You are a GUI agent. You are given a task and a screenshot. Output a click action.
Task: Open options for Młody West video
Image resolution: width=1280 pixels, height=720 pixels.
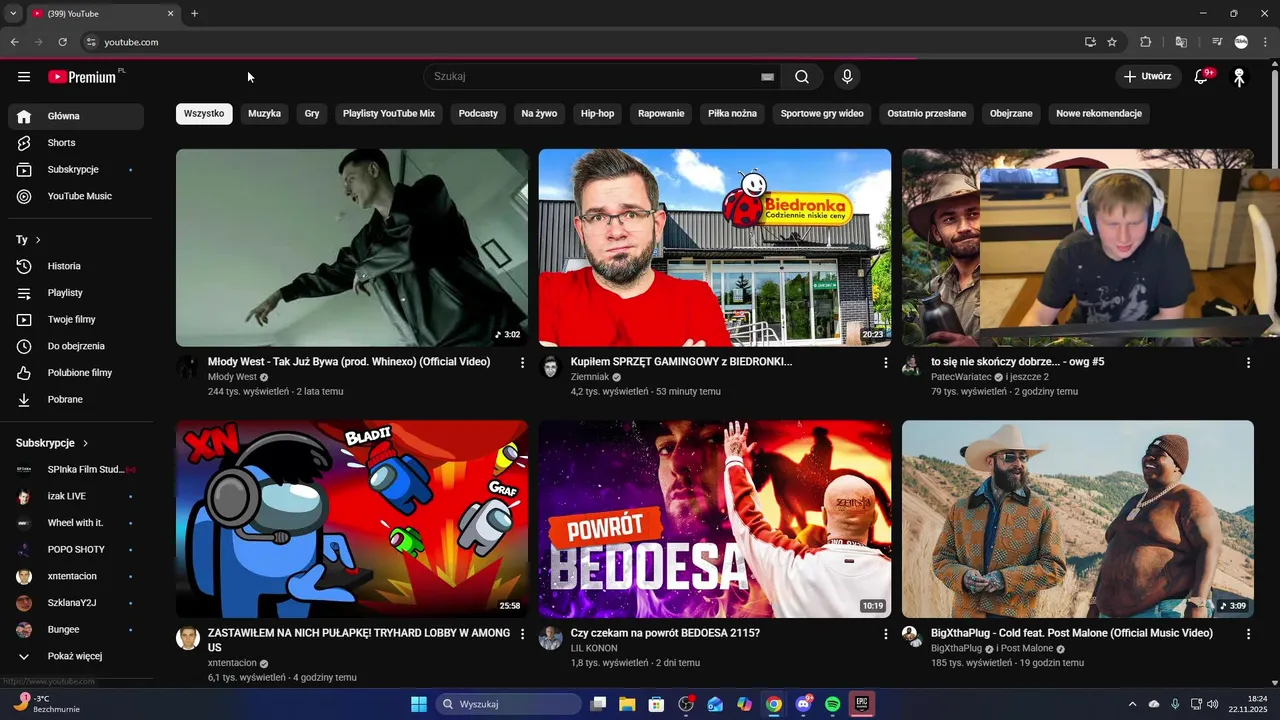point(522,363)
